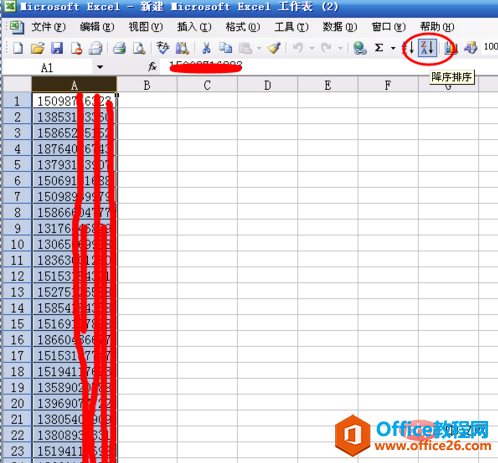The image size is (498, 463).
Task: Expand the AutoSum functions dropdown arrow
Action: [393, 48]
